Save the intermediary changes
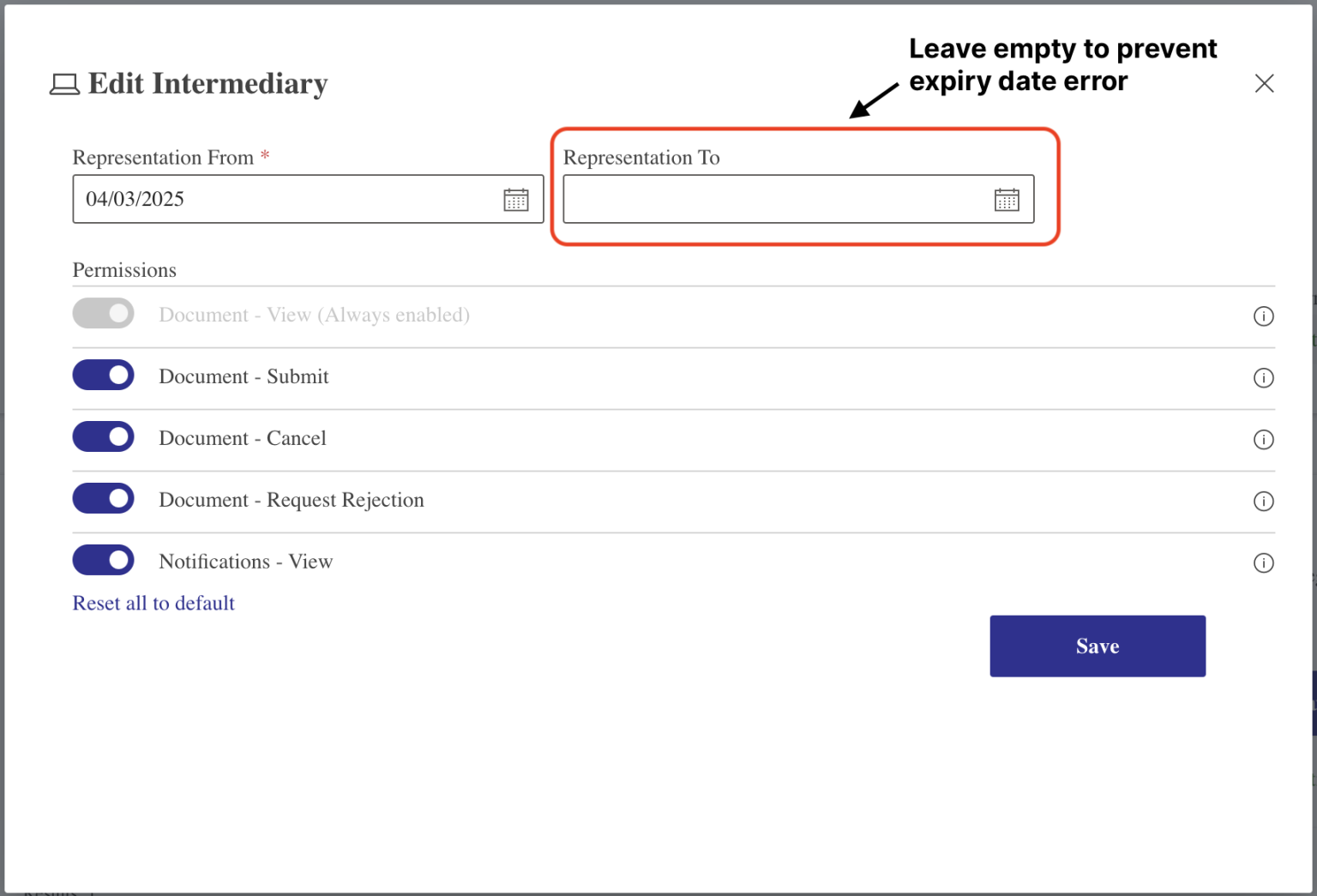Viewport: 1317px width, 896px height. [x=1097, y=646]
